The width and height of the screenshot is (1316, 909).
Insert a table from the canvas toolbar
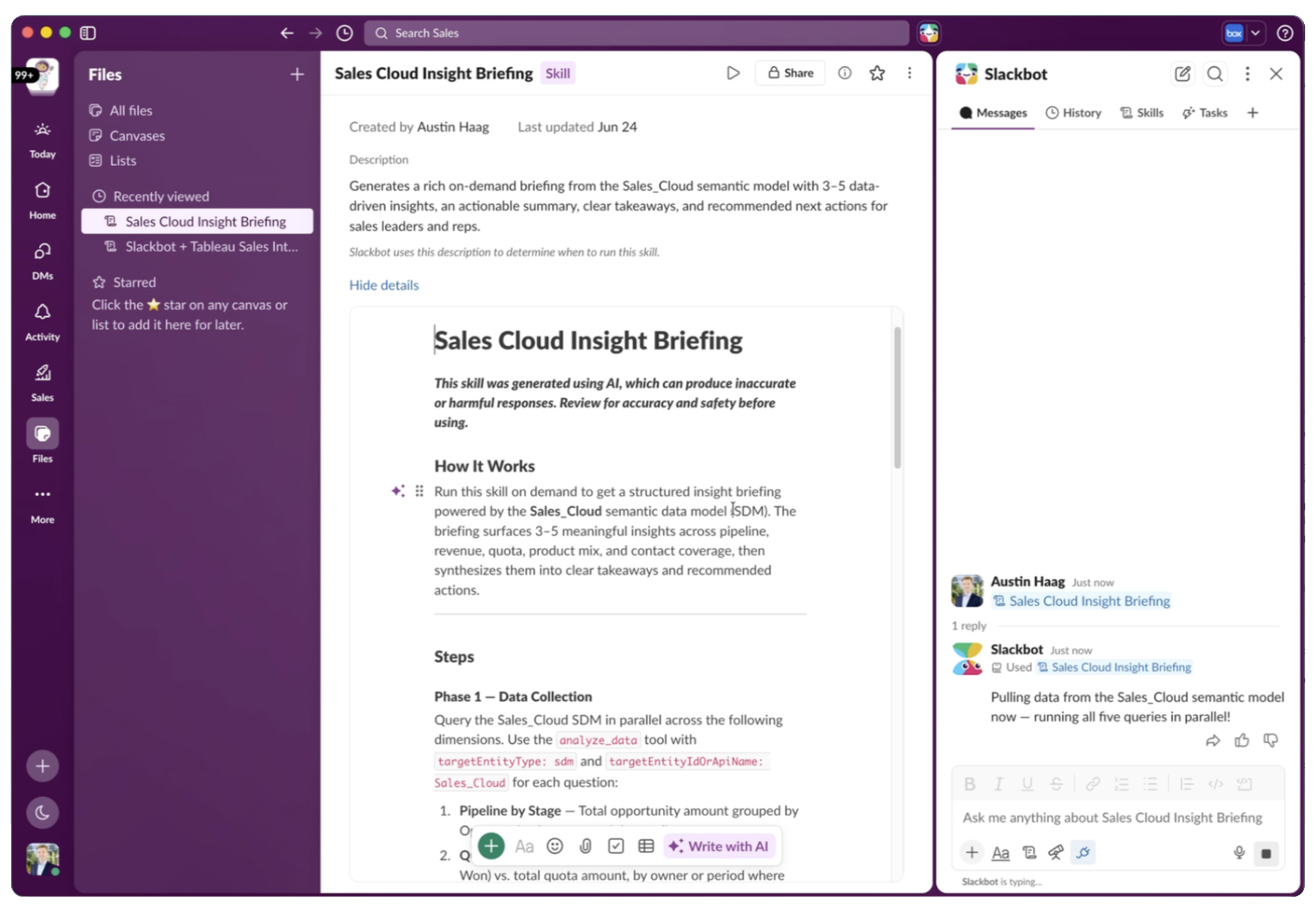[x=646, y=846]
